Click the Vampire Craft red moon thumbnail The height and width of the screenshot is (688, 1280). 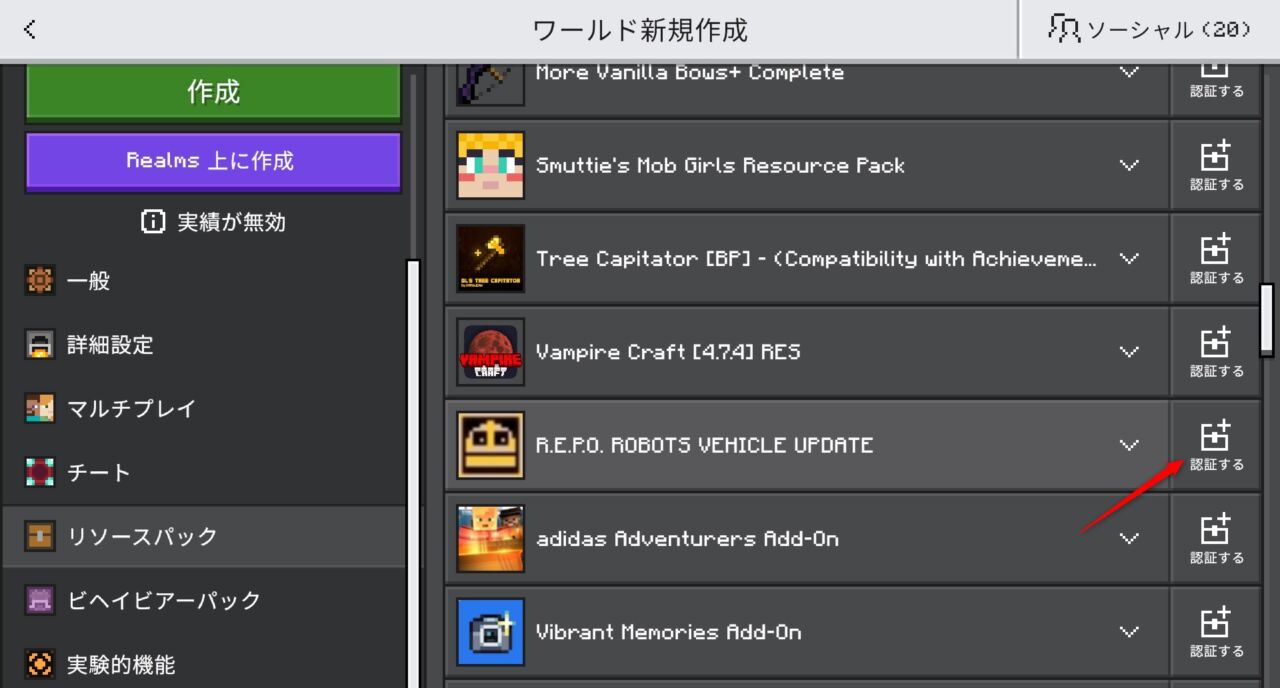point(490,352)
